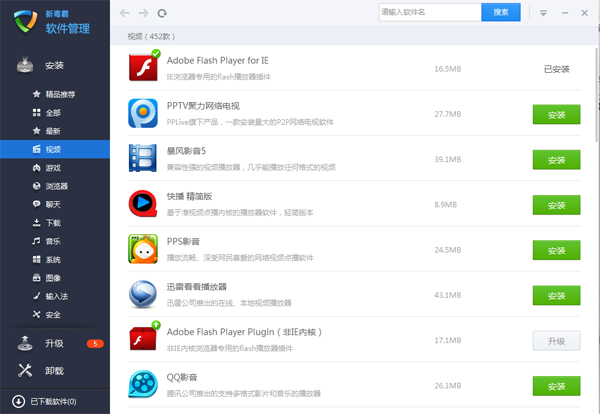
Task: Select the 安全 category
Action: 55,315
